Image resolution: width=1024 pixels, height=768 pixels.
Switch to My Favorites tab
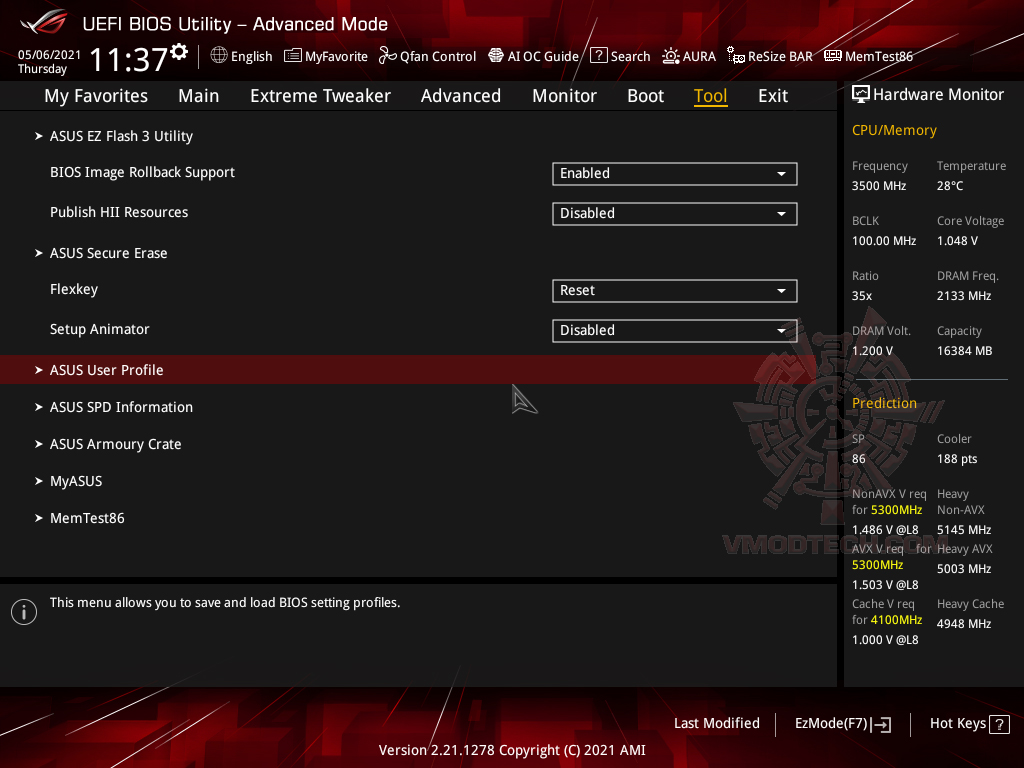coord(96,96)
